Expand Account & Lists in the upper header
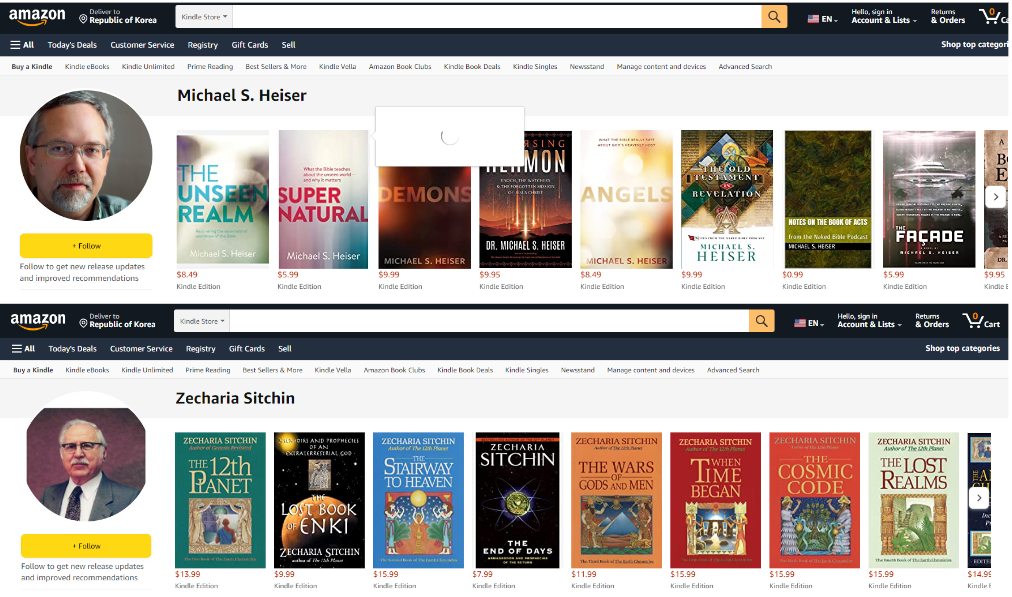Viewport: 1012px width, 597px height. click(x=884, y=16)
